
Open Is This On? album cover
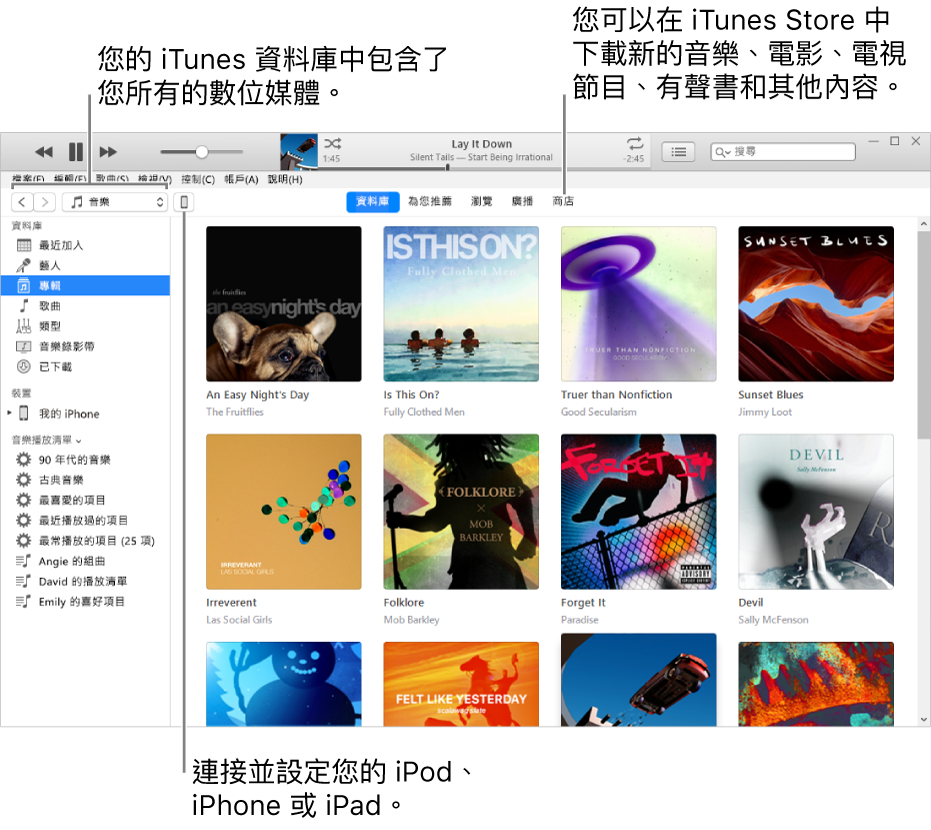click(x=461, y=304)
